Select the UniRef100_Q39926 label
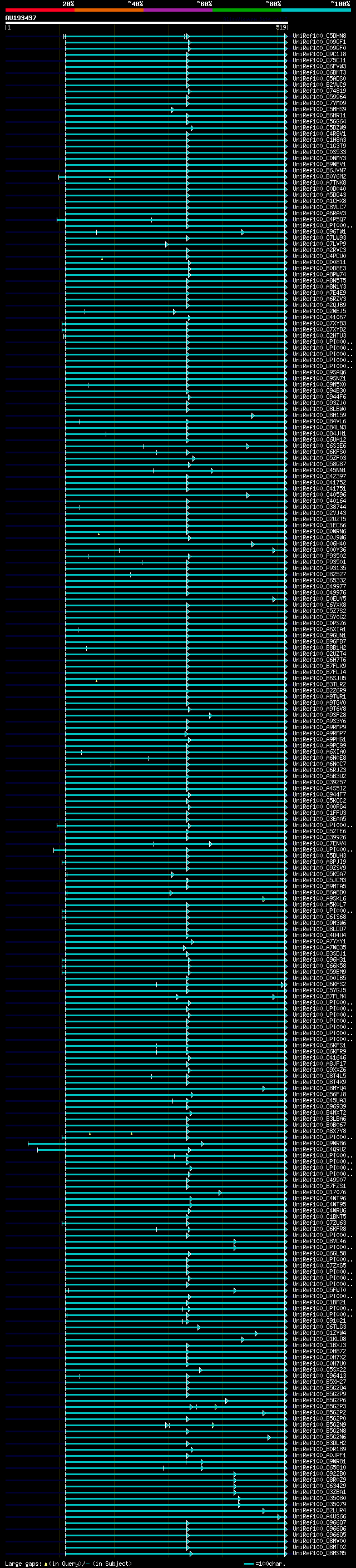The image size is (356, 1568). 319,837
